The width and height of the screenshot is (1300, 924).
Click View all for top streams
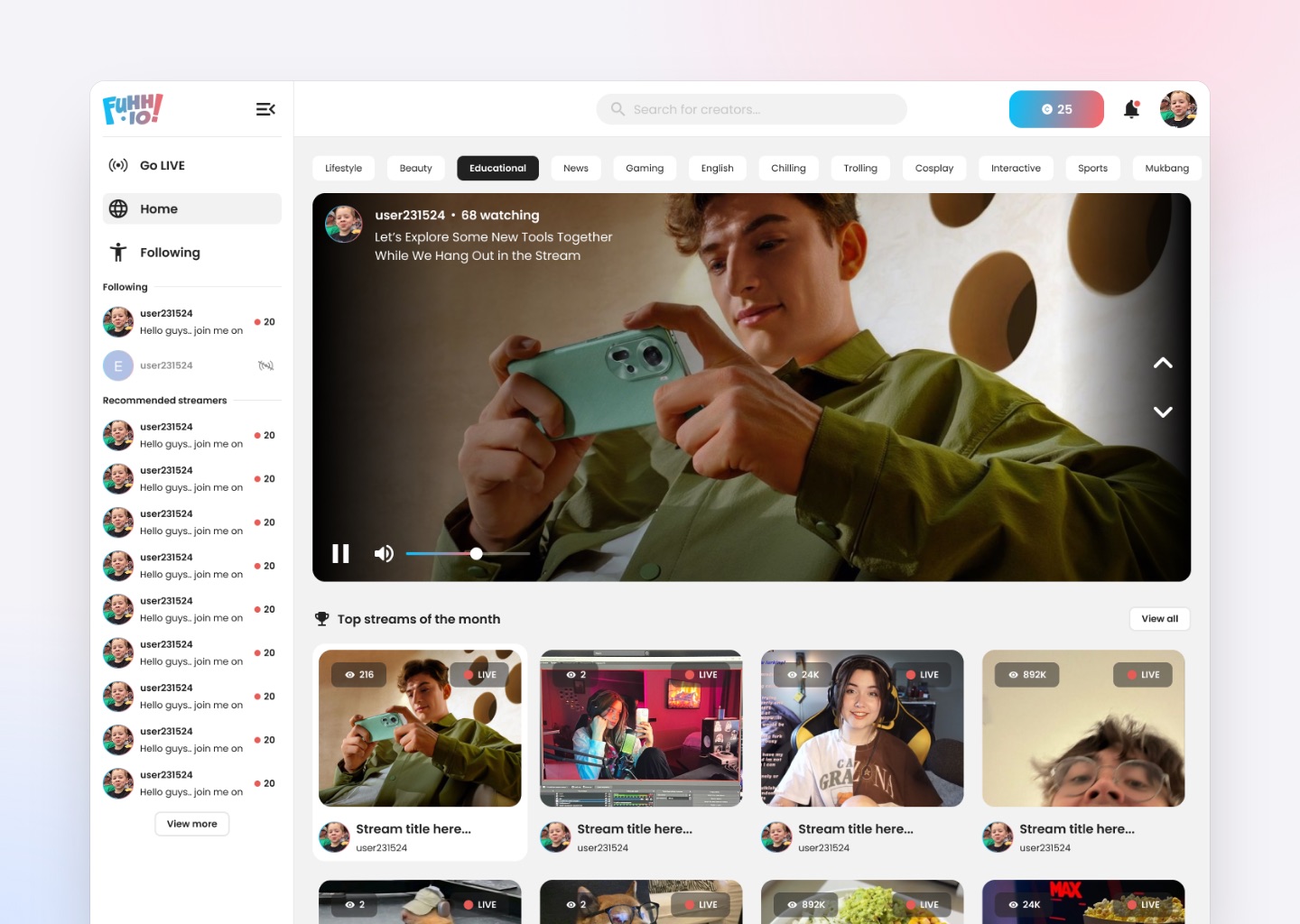point(1160,619)
